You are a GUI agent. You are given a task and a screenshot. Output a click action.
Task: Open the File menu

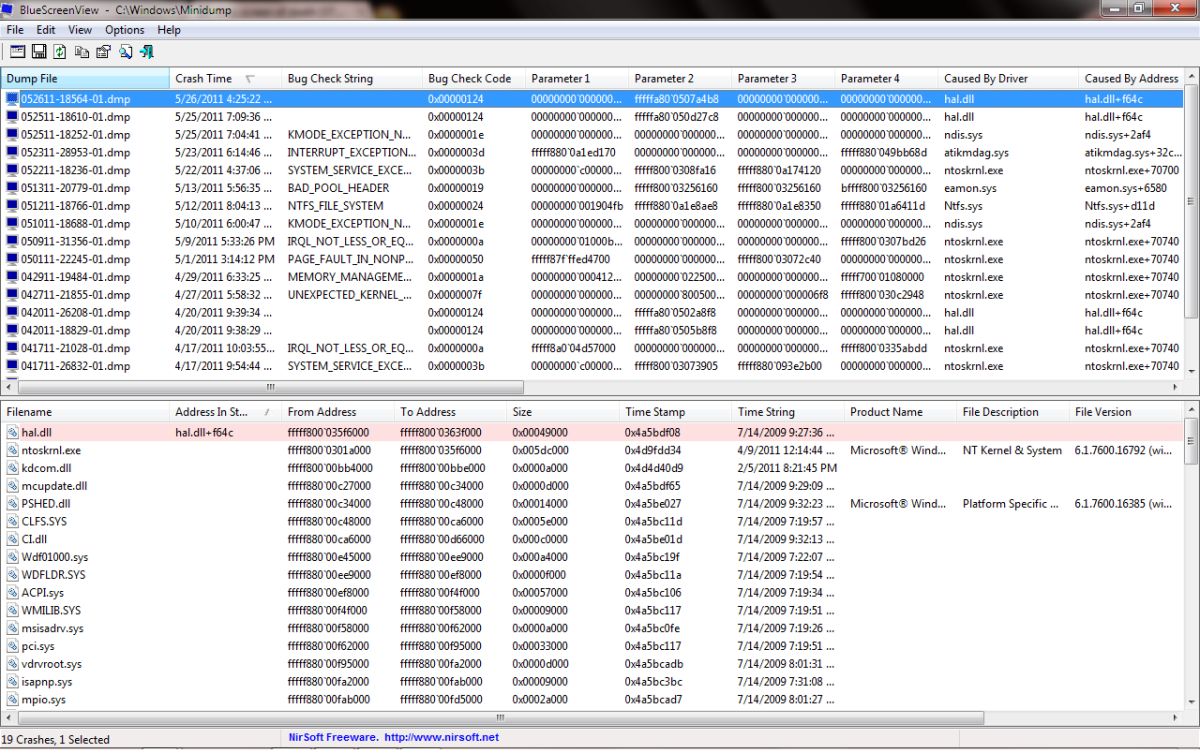(x=15, y=30)
